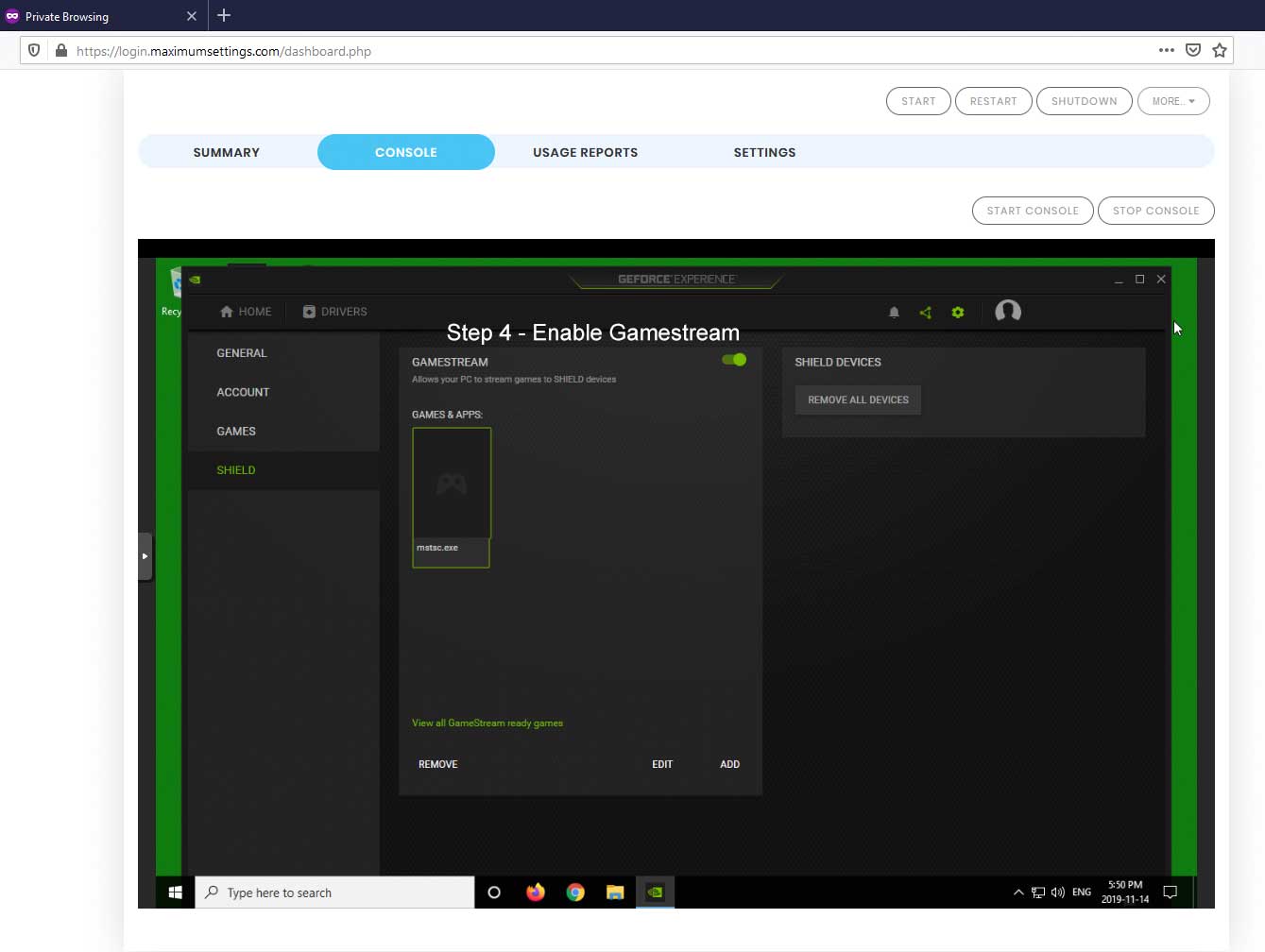The image size is (1265, 952).
Task: Click the volume speaker tray icon
Action: (x=1058, y=892)
